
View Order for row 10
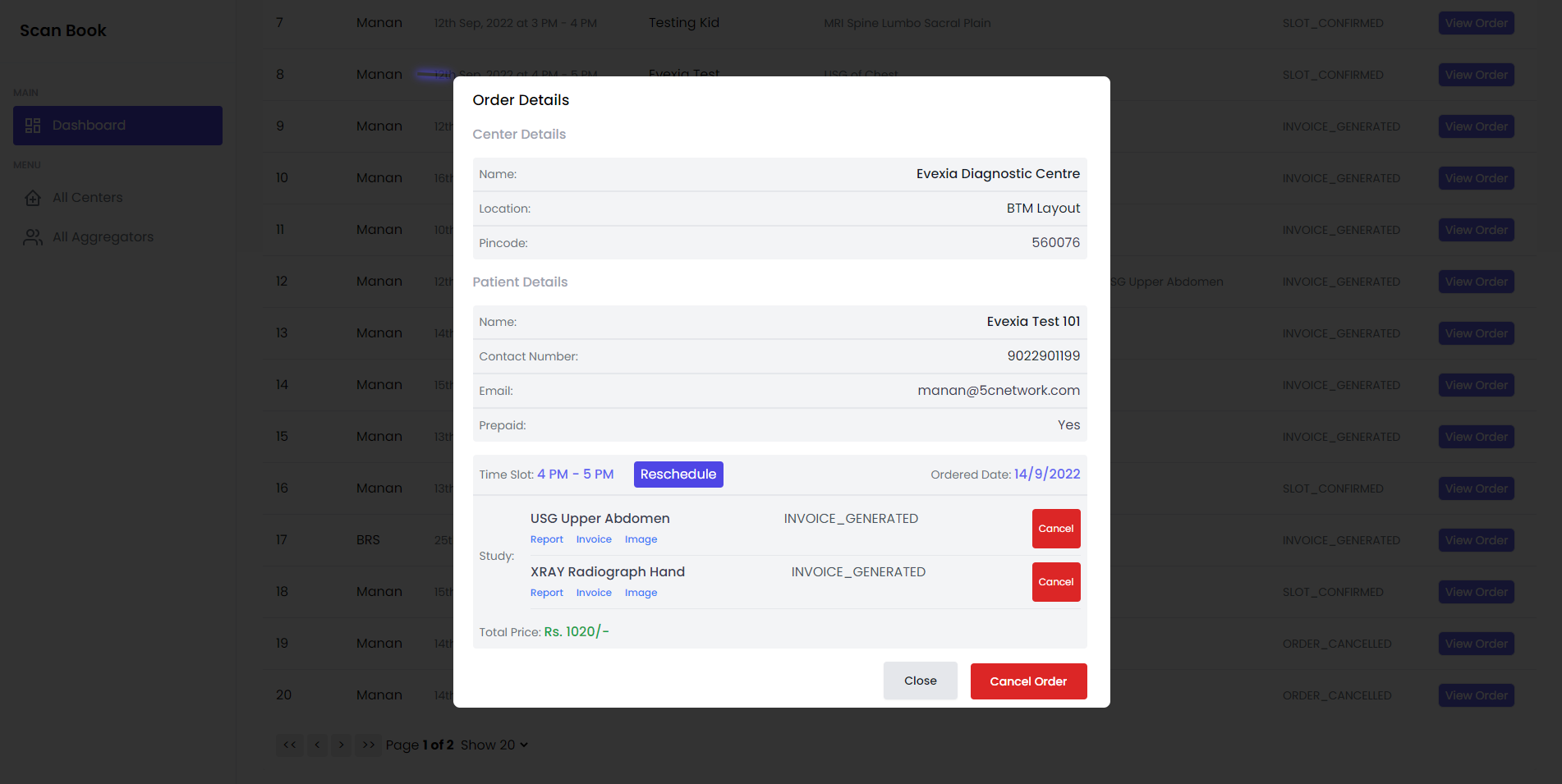[1477, 178]
